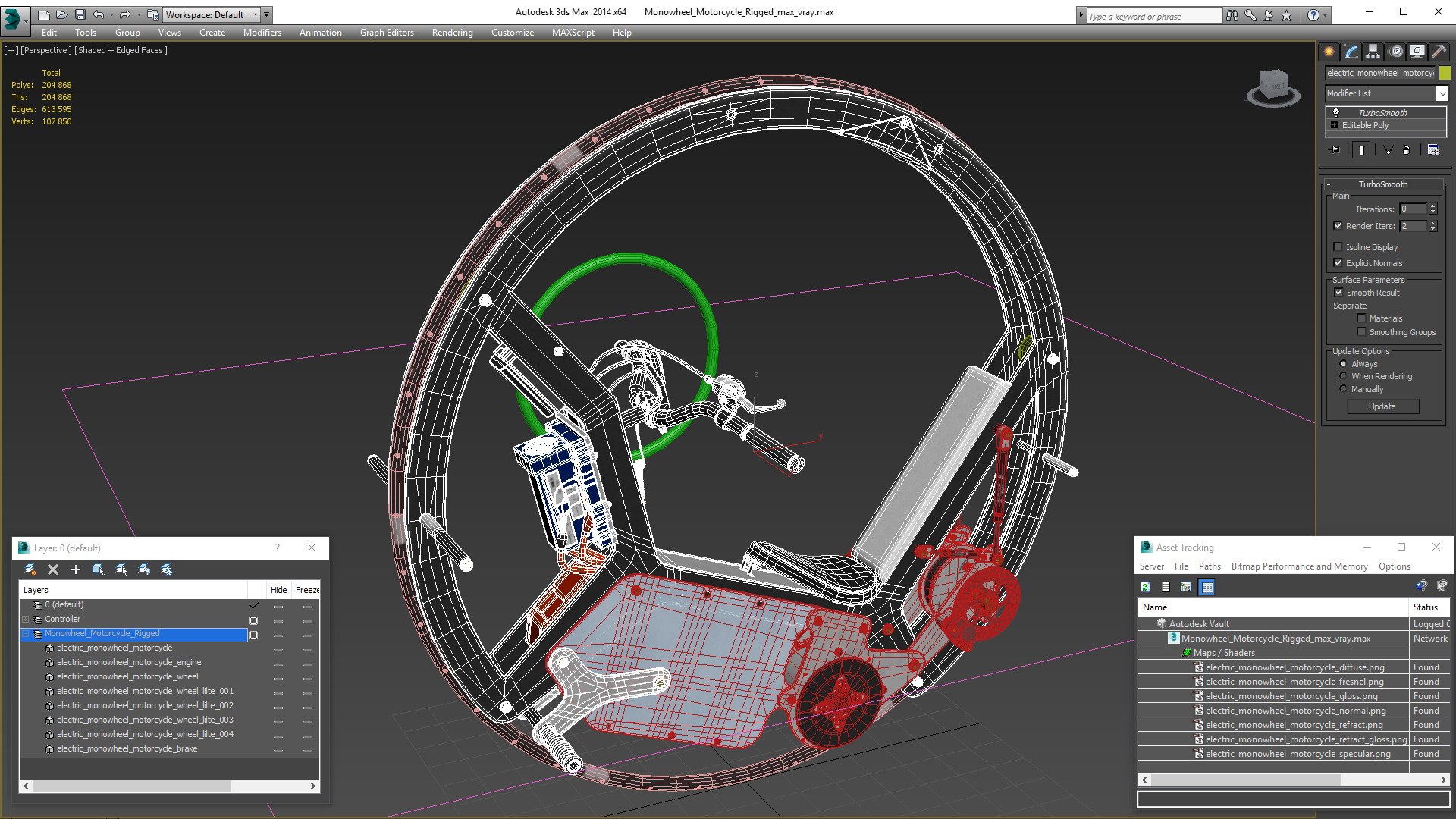The width and height of the screenshot is (1456, 819).
Task: Click the Layer dialog horizontal scrollbar
Action: 169,786
